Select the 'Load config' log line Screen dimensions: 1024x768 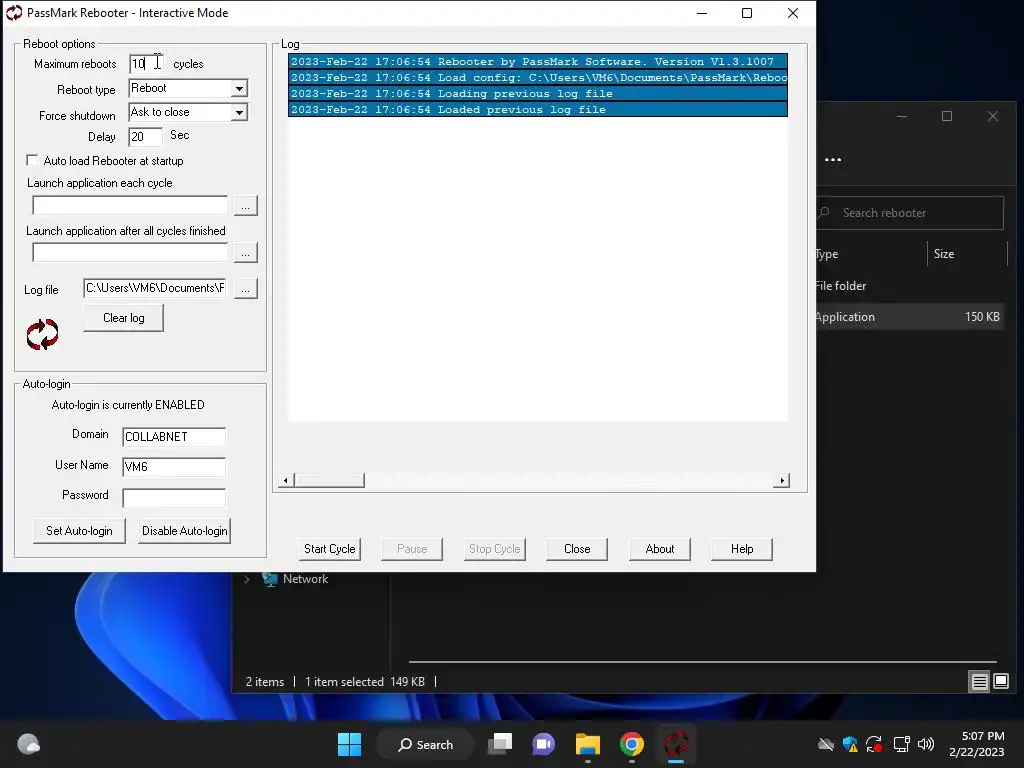click(x=538, y=78)
